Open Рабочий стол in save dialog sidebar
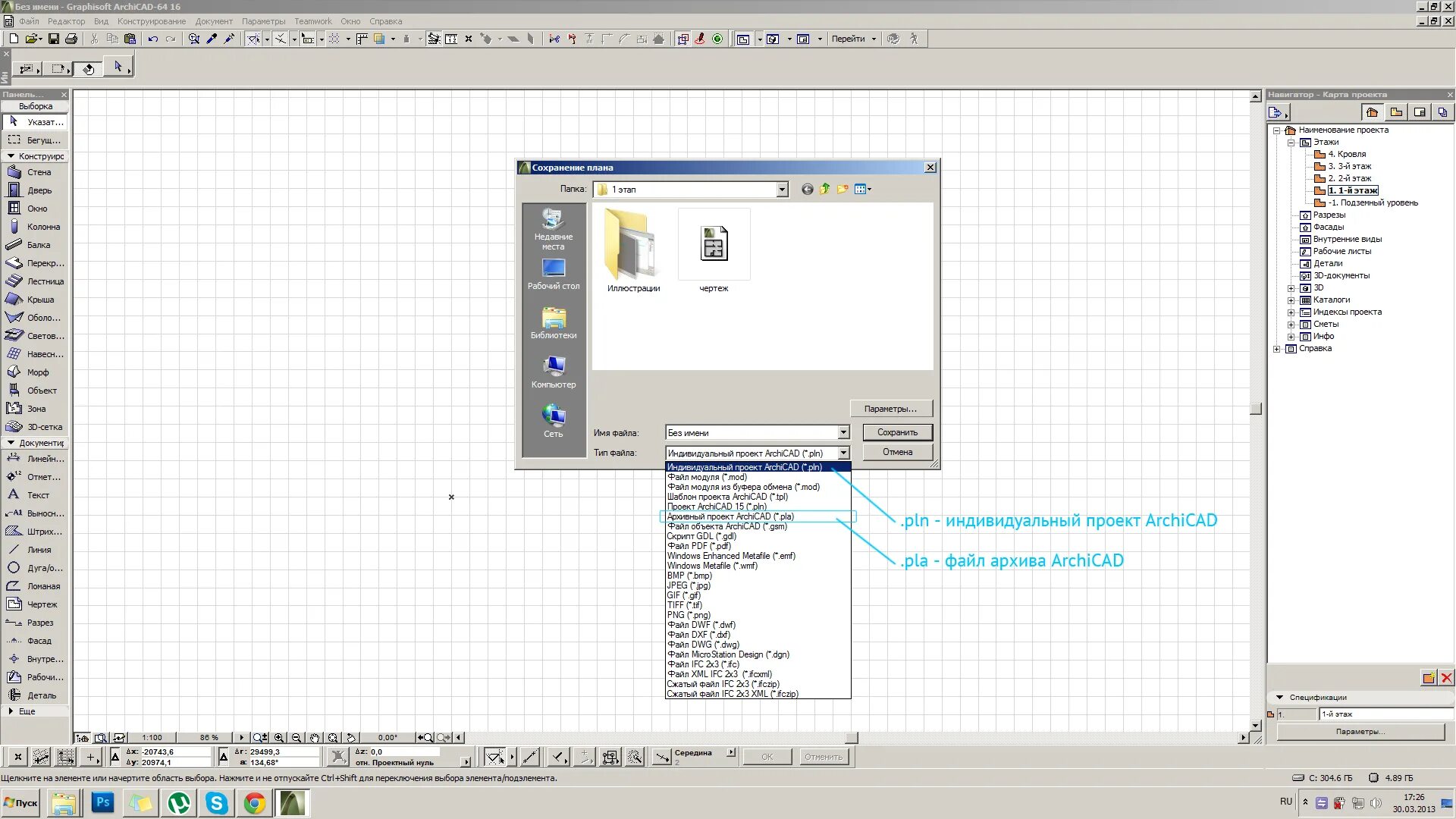This screenshot has height=819, width=1456. [x=554, y=275]
